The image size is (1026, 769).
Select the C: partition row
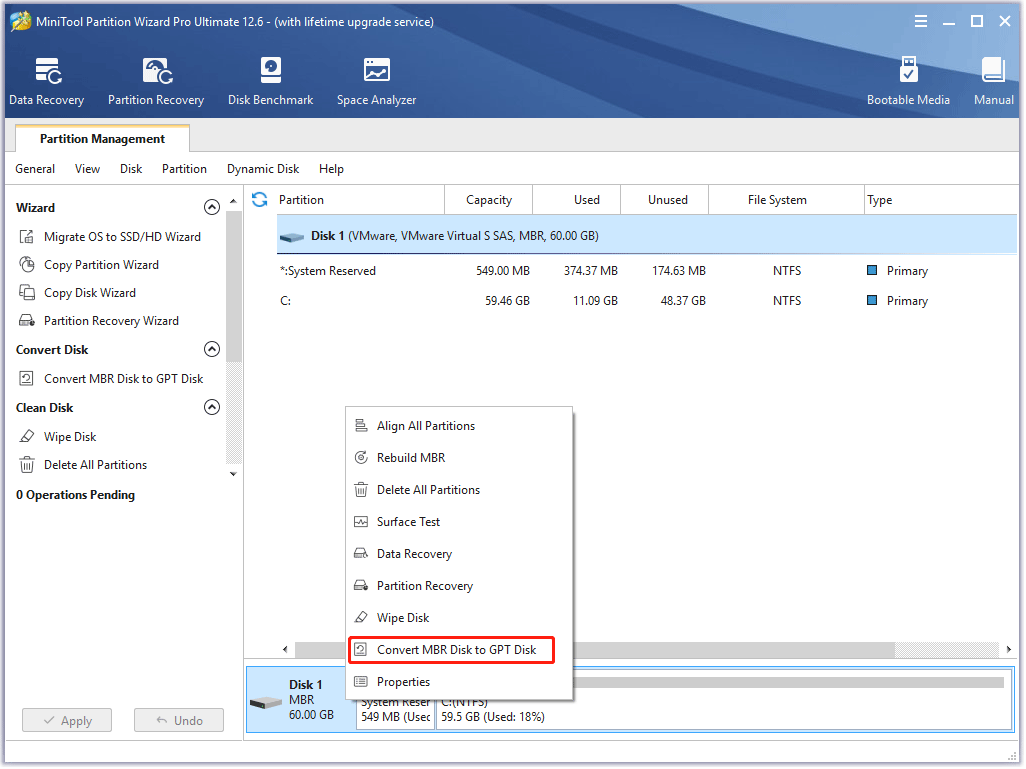tap(646, 301)
